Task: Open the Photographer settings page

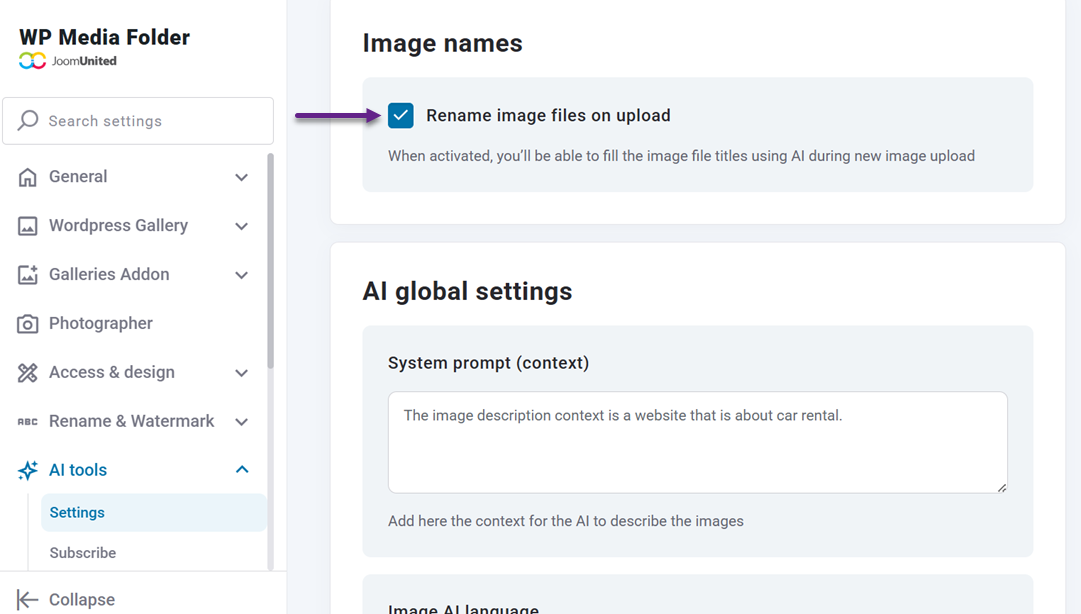Action: tap(100, 323)
